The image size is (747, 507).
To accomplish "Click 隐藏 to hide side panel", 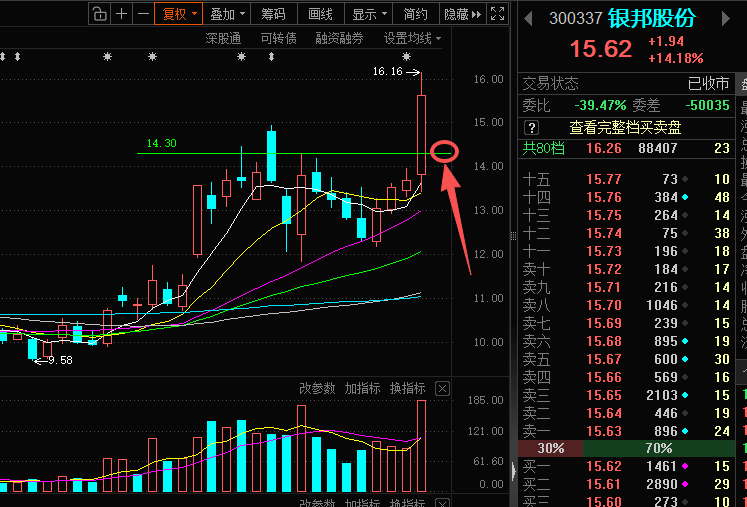I will click(463, 14).
